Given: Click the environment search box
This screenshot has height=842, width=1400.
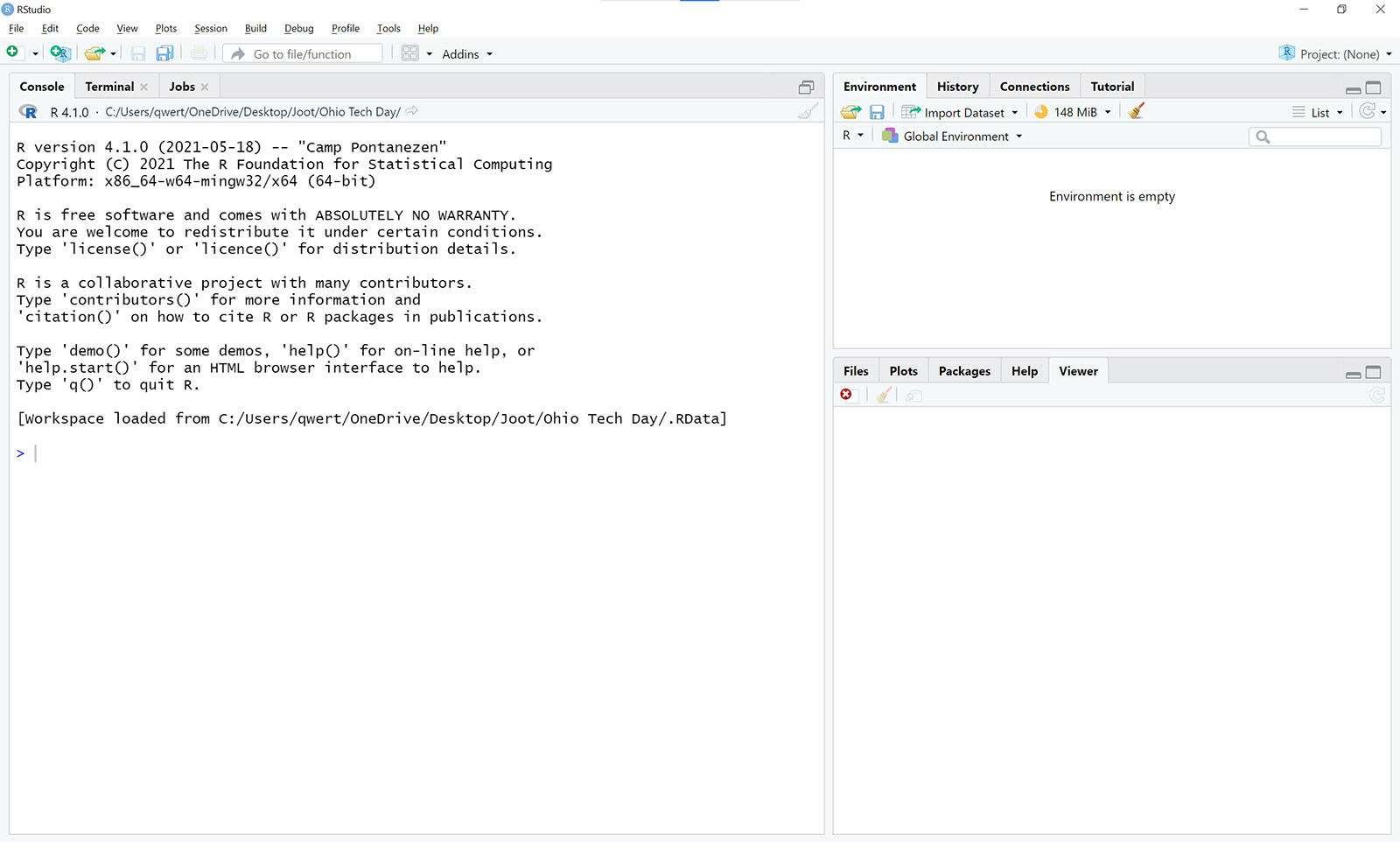Looking at the screenshot, I should 1315,137.
